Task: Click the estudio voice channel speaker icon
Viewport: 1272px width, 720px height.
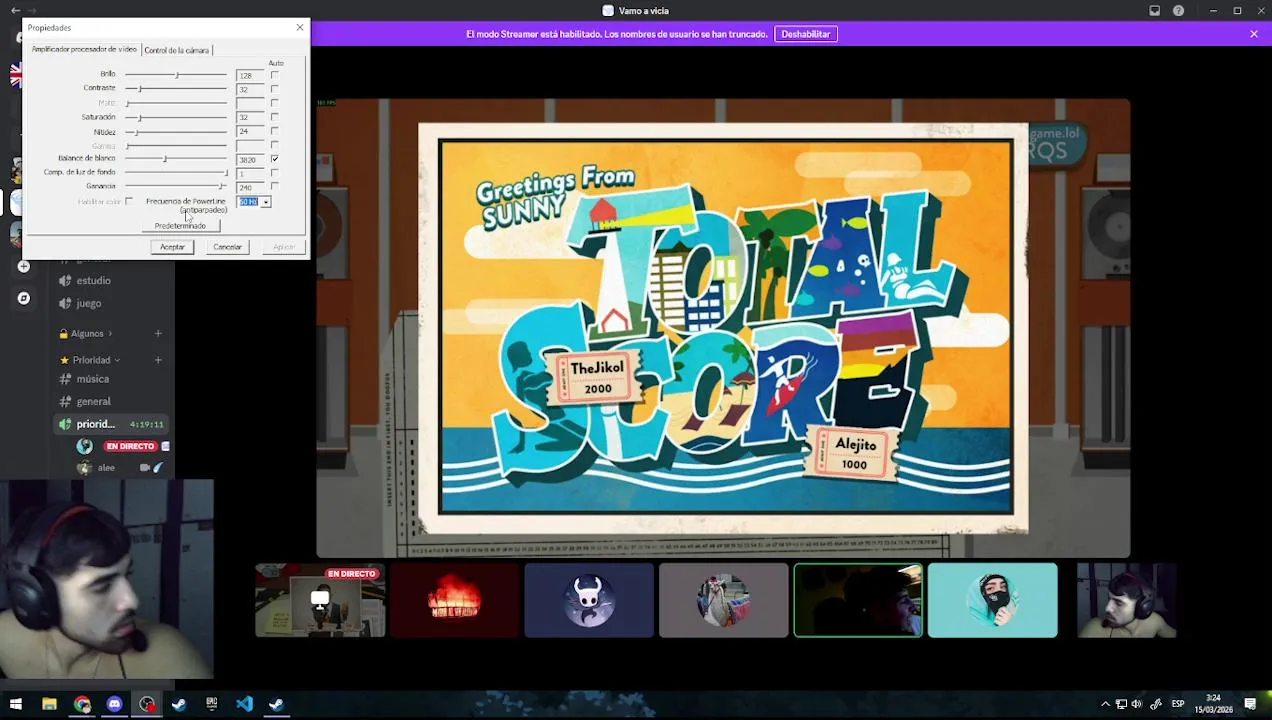Action: [65, 281]
